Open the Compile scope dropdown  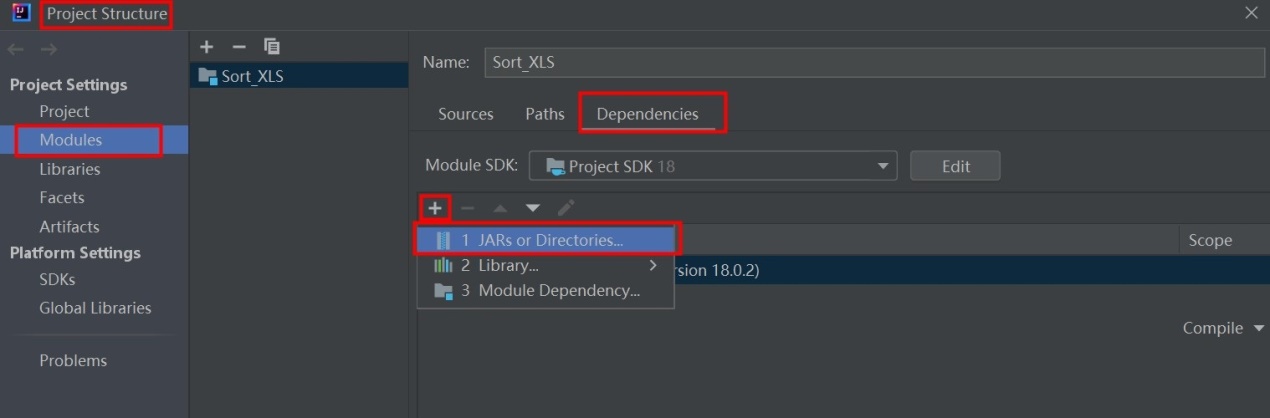pos(1226,328)
